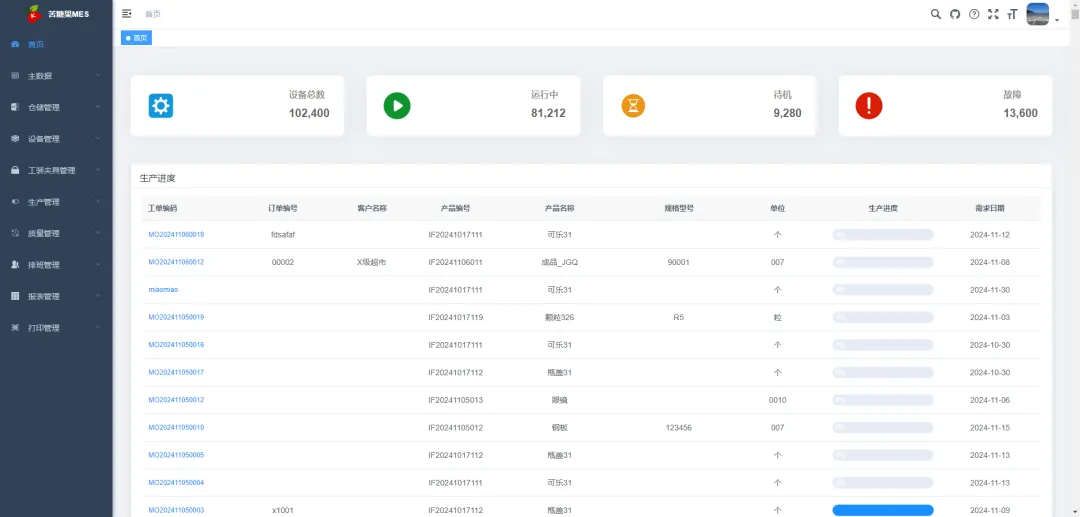Open the miaomiao work order link
This screenshot has width=1080, height=517.
pos(164,290)
